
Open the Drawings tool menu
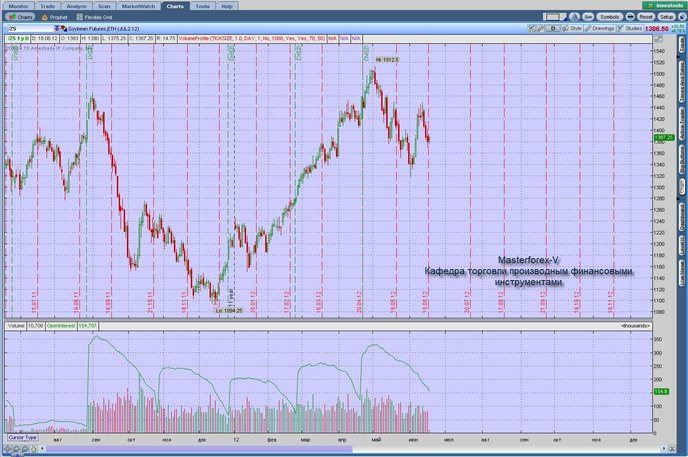pyautogui.click(x=600, y=28)
